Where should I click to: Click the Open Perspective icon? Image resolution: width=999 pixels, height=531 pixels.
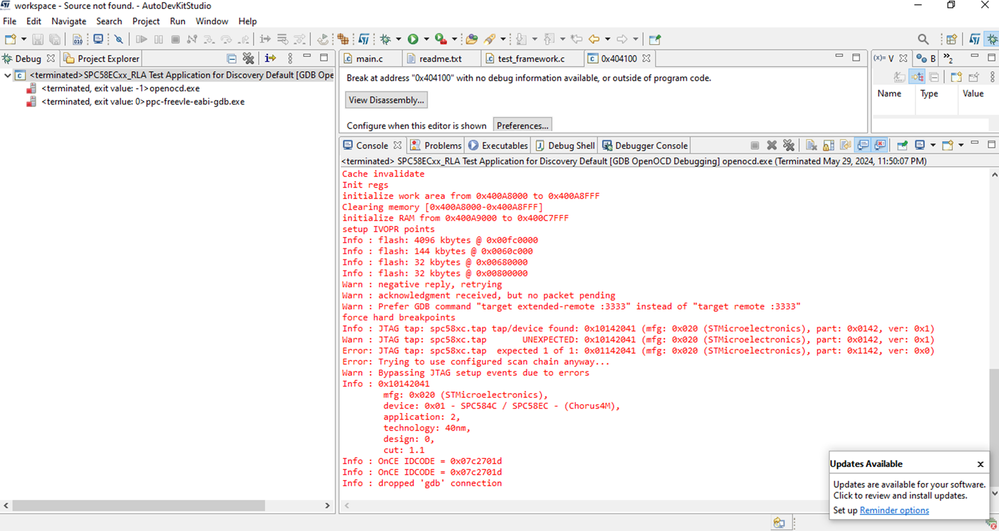click(951, 39)
